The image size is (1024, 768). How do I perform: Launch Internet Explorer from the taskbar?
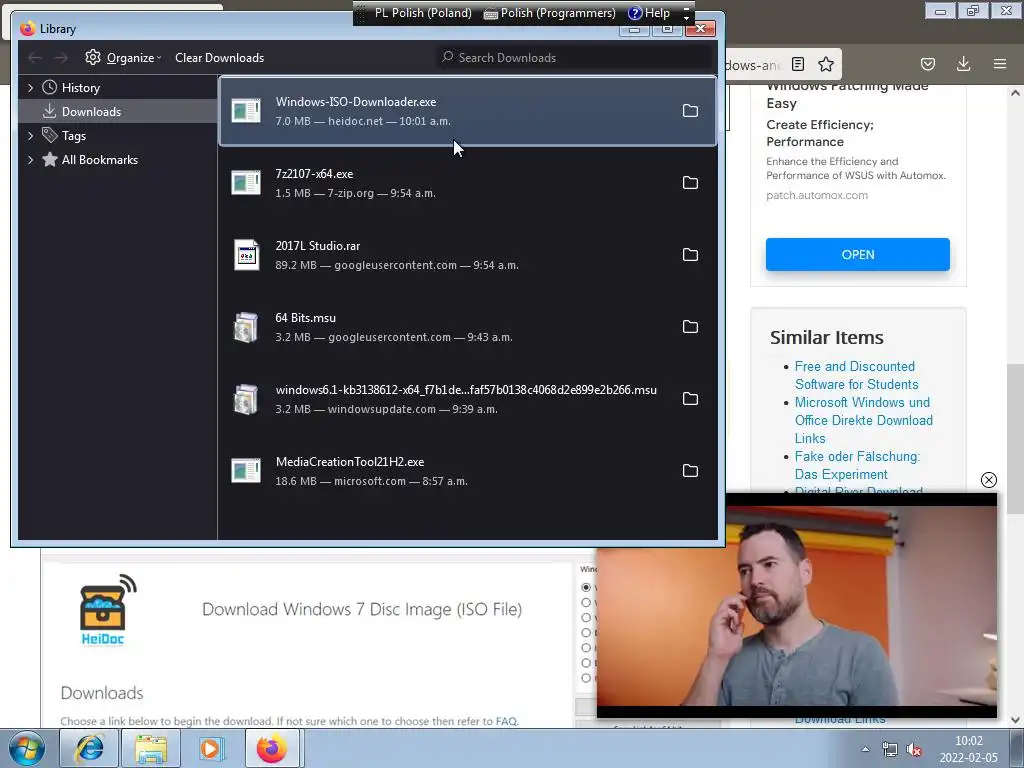89,748
